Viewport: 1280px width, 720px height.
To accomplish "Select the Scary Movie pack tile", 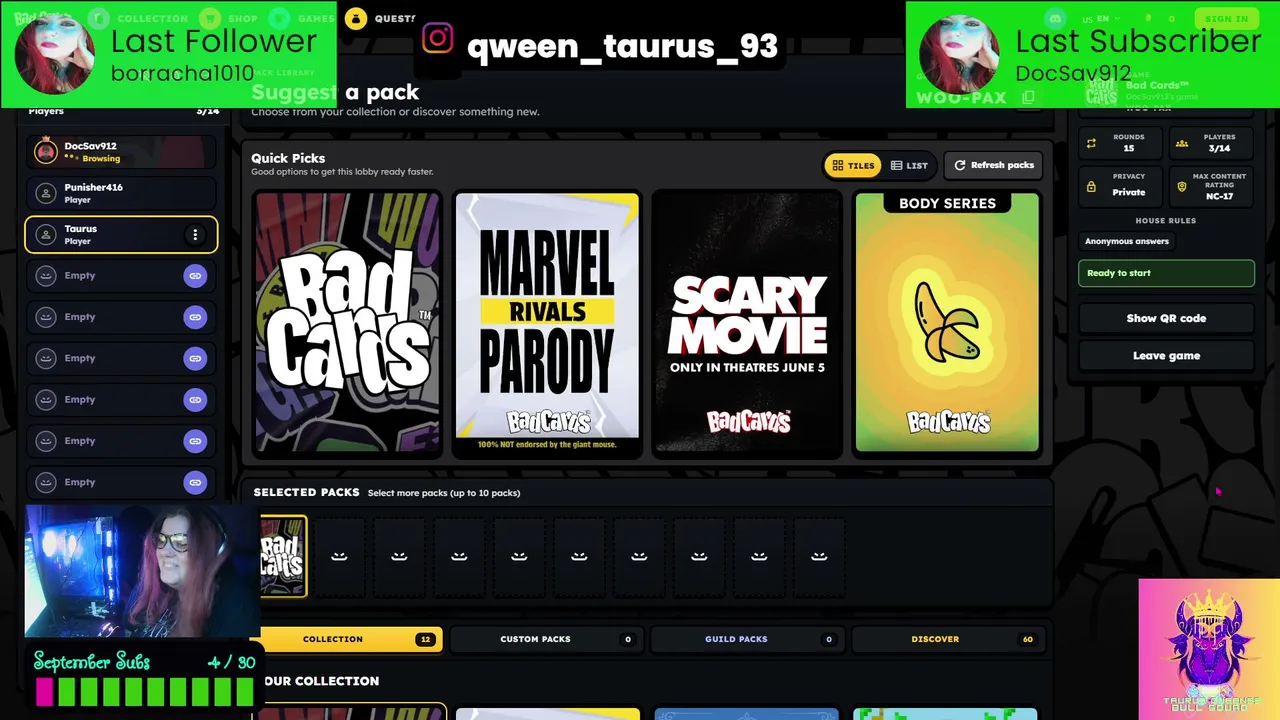I will [747, 323].
